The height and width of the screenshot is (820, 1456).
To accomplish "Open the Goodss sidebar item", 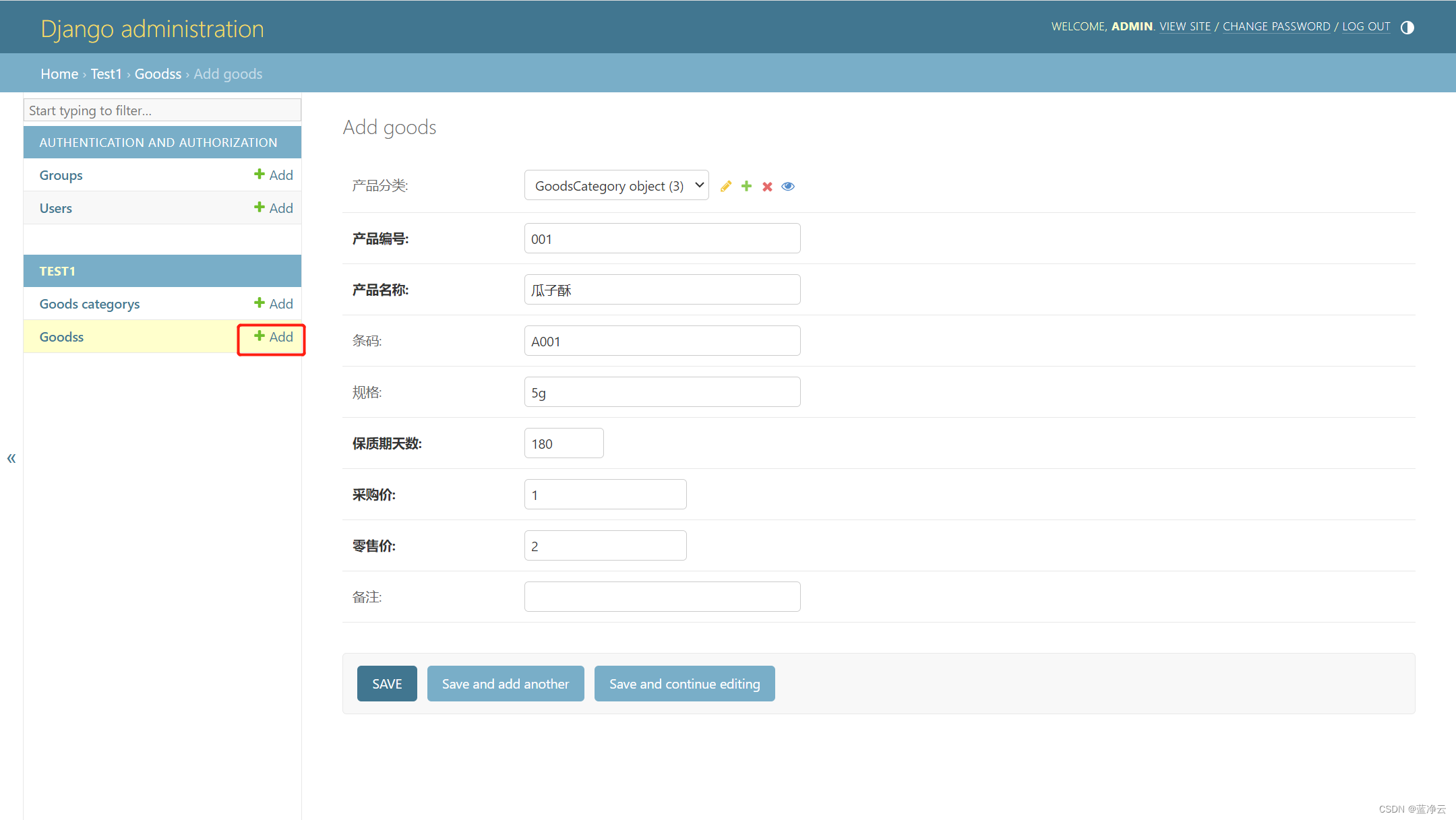I will click(x=61, y=337).
